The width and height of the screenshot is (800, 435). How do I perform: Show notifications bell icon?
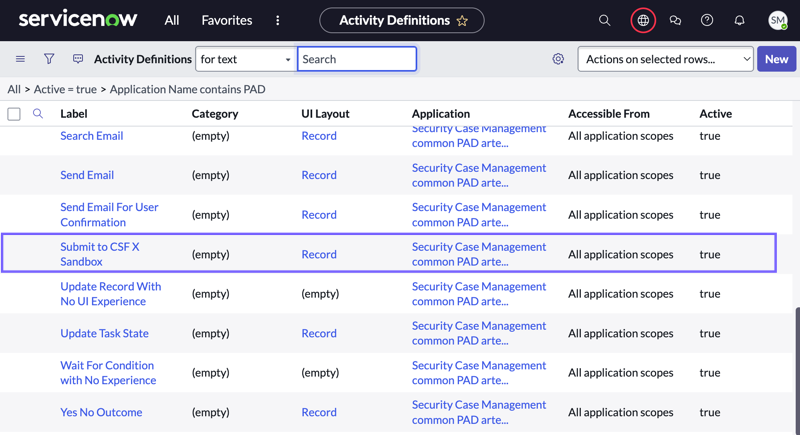coord(739,20)
